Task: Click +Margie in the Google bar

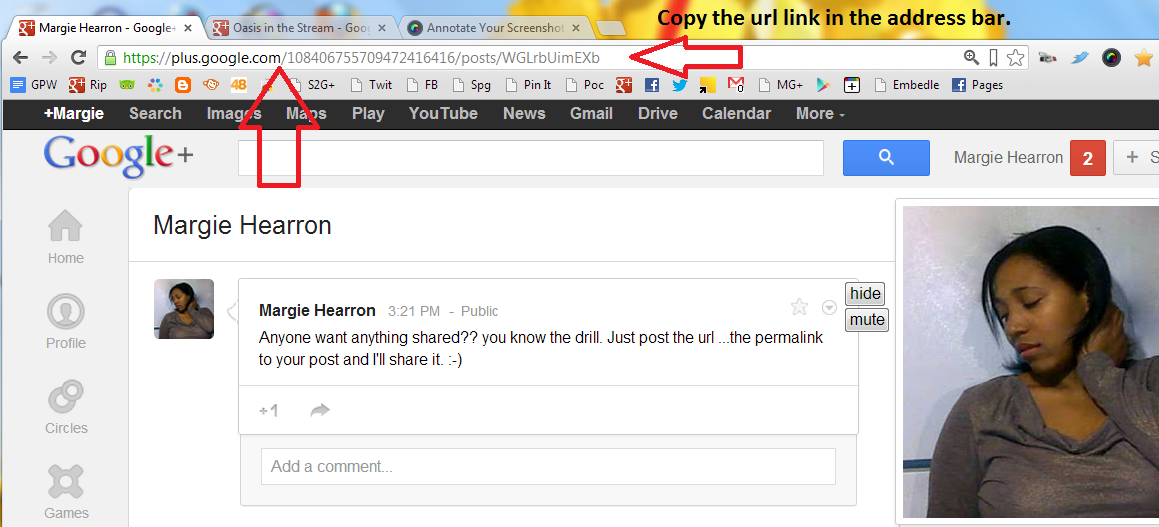Action: (x=74, y=114)
